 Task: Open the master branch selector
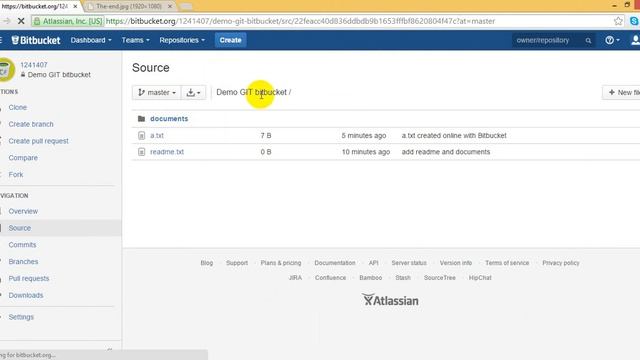point(157,93)
